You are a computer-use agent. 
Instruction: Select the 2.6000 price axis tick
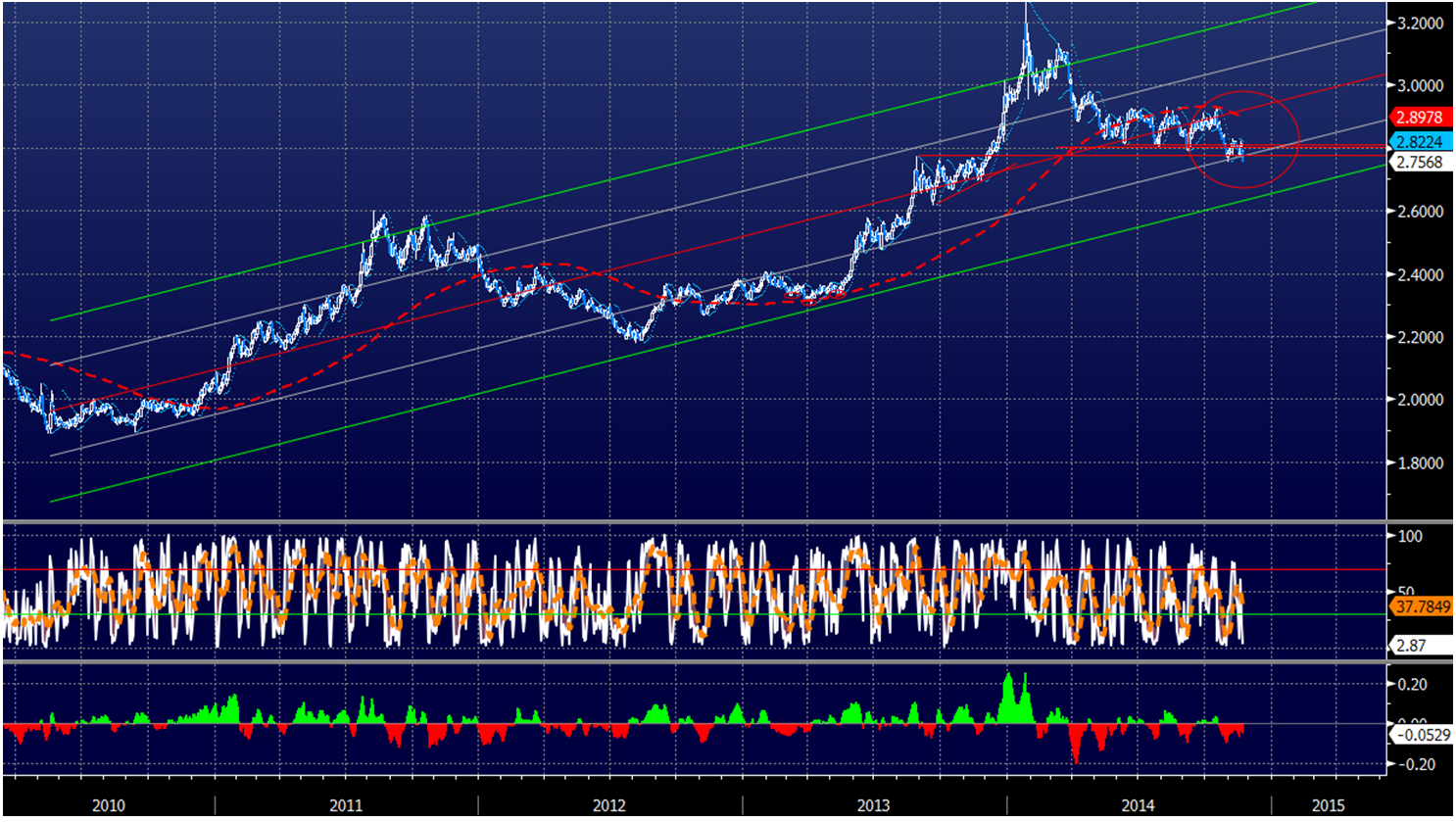click(x=1420, y=212)
